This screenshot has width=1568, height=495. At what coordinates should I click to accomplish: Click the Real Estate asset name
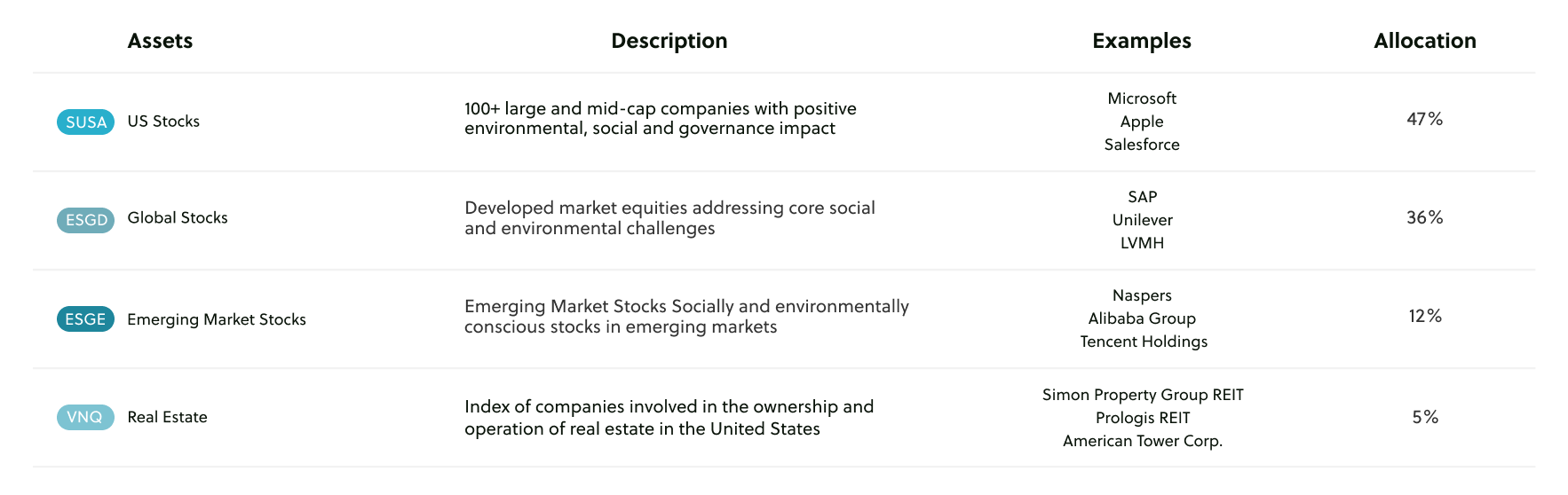click(167, 417)
